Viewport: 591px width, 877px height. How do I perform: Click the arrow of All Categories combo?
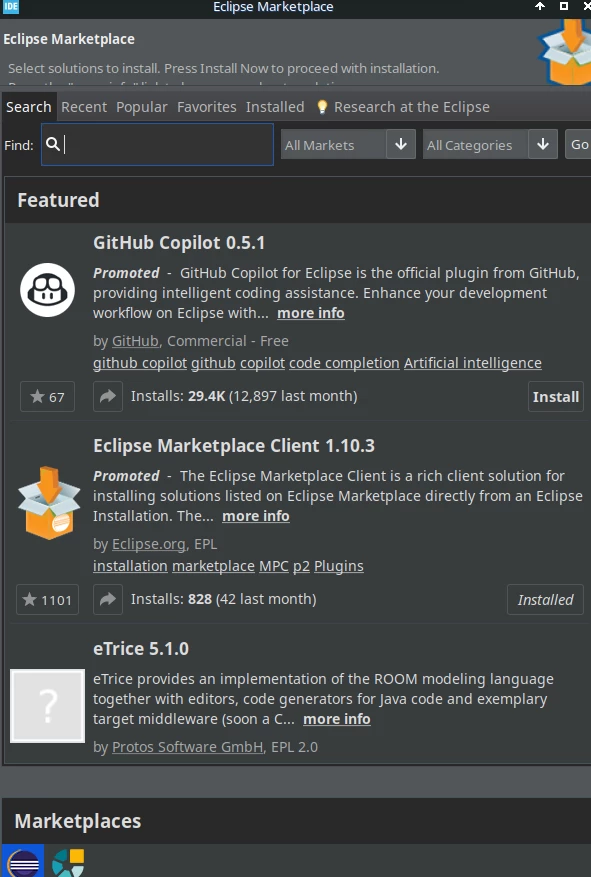[x=543, y=144]
